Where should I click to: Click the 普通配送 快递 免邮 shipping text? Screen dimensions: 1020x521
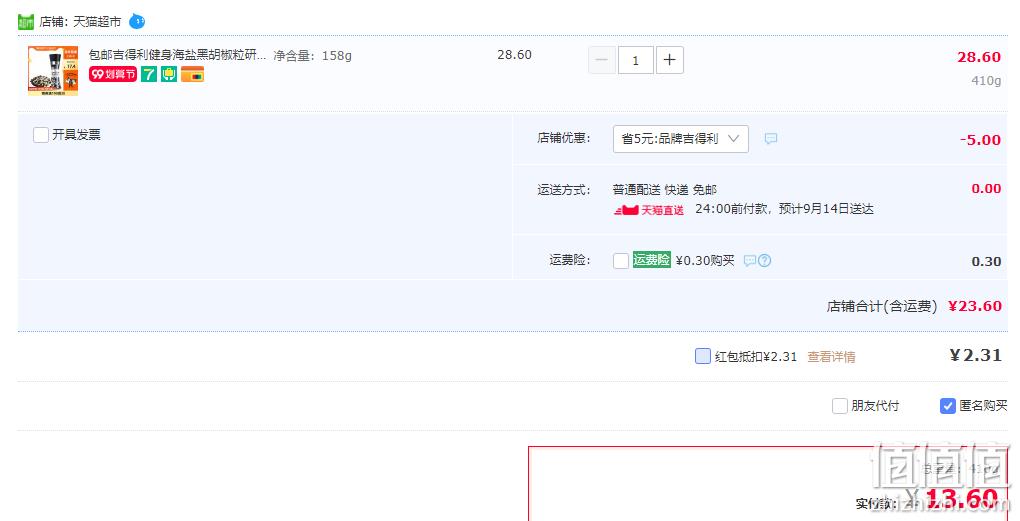point(664,189)
